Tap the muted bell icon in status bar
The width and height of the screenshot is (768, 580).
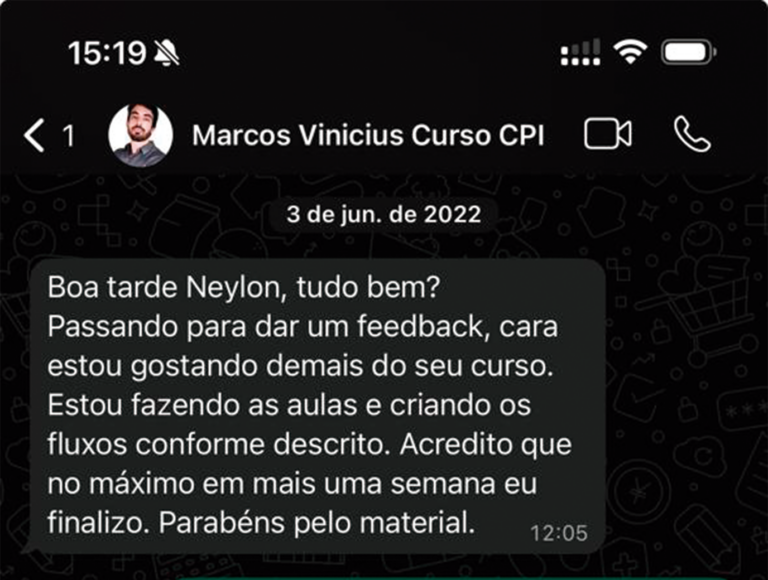point(167,52)
